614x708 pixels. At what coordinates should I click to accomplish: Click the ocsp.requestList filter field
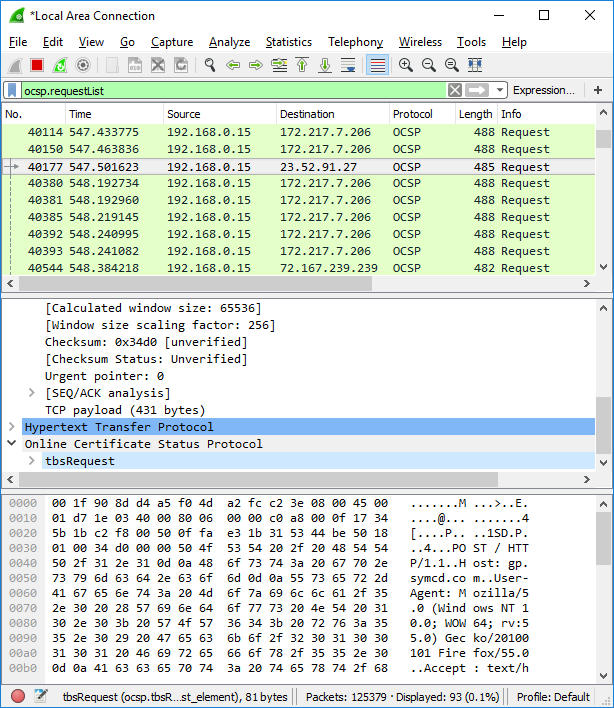coord(234,90)
